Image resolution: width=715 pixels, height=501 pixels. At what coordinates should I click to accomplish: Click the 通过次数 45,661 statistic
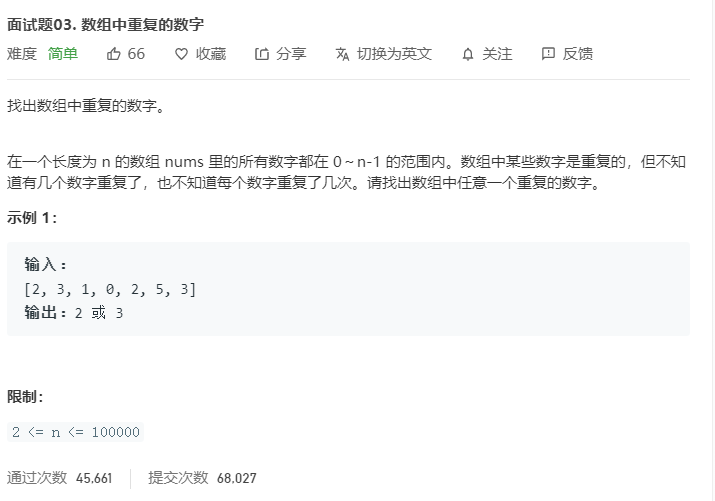click(x=59, y=478)
